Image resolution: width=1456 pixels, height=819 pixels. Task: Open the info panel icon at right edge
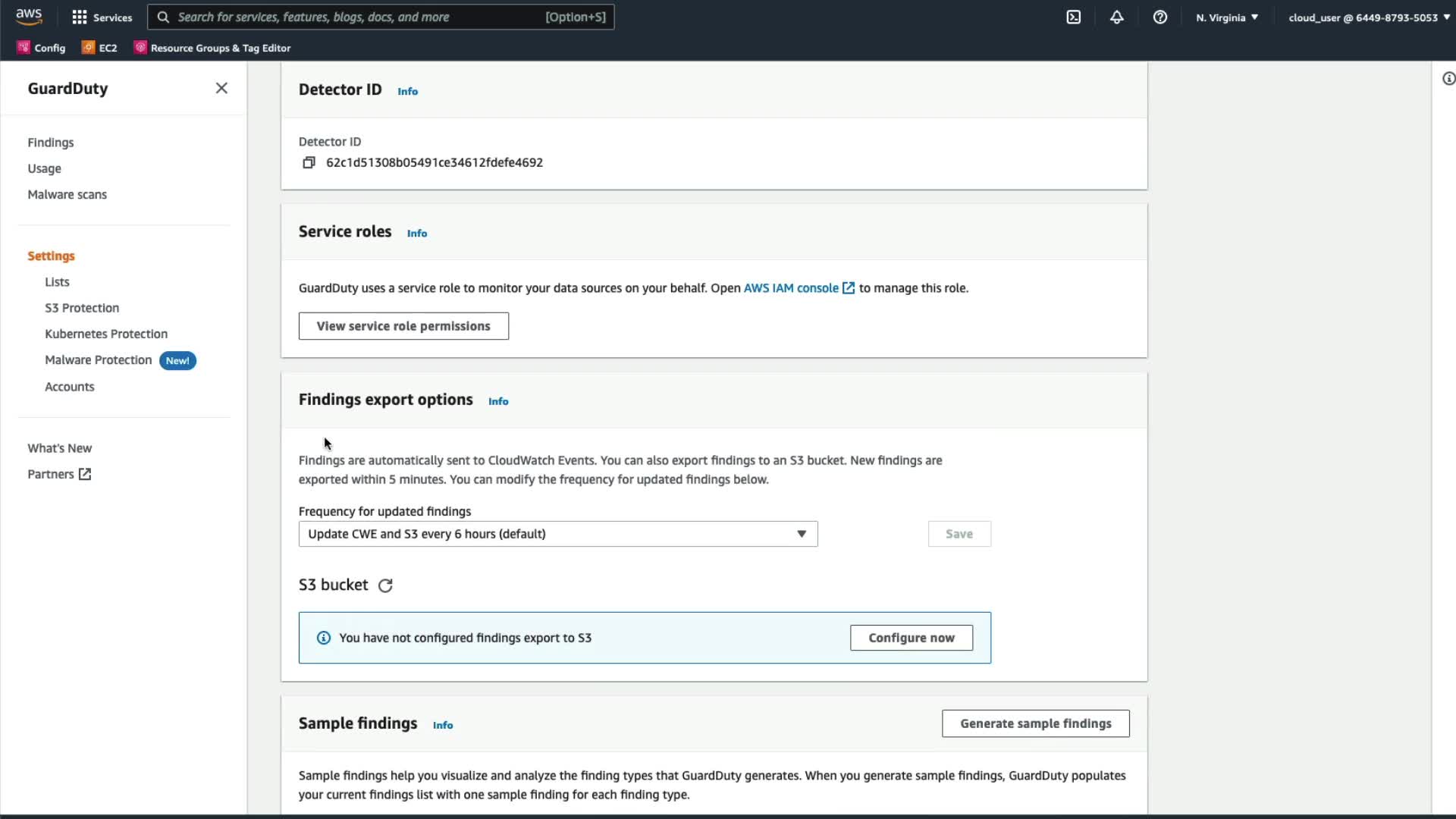pyautogui.click(x=1448, y=79)
